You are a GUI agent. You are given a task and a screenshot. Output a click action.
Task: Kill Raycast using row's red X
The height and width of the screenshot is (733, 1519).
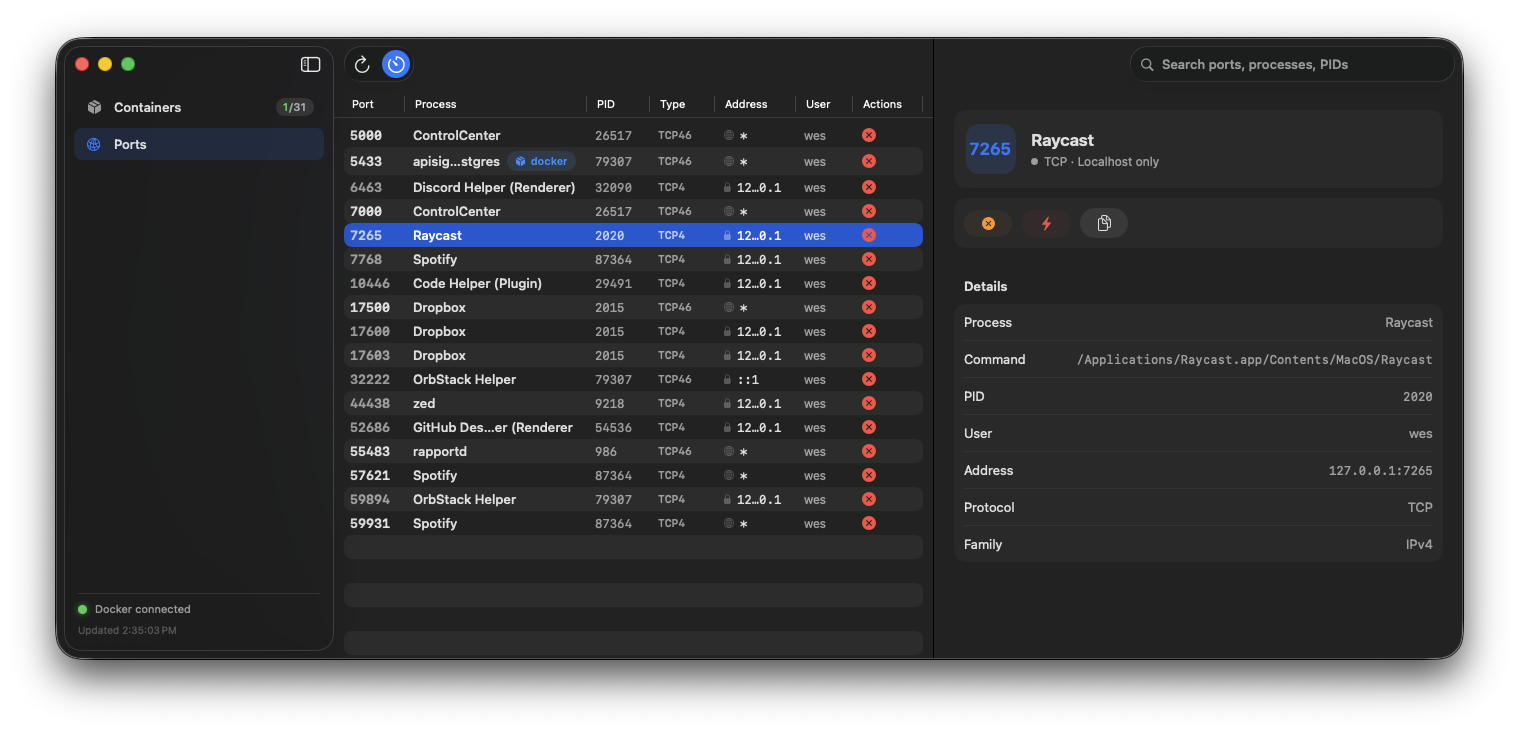coord(869,235)
